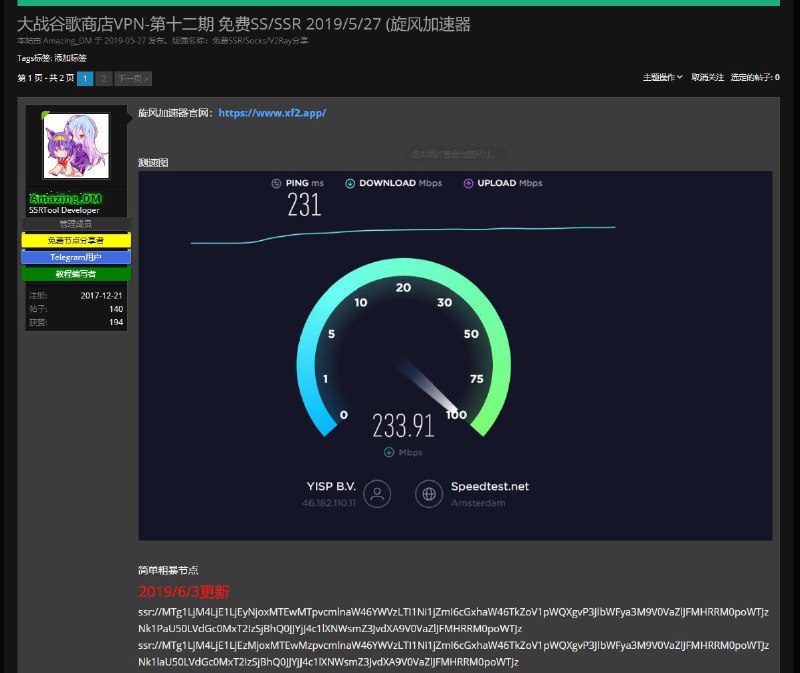The height and width of the screenshot is (673, 800).
Task: Click the speed reading 233.91
Action: [x=403, y=425]
